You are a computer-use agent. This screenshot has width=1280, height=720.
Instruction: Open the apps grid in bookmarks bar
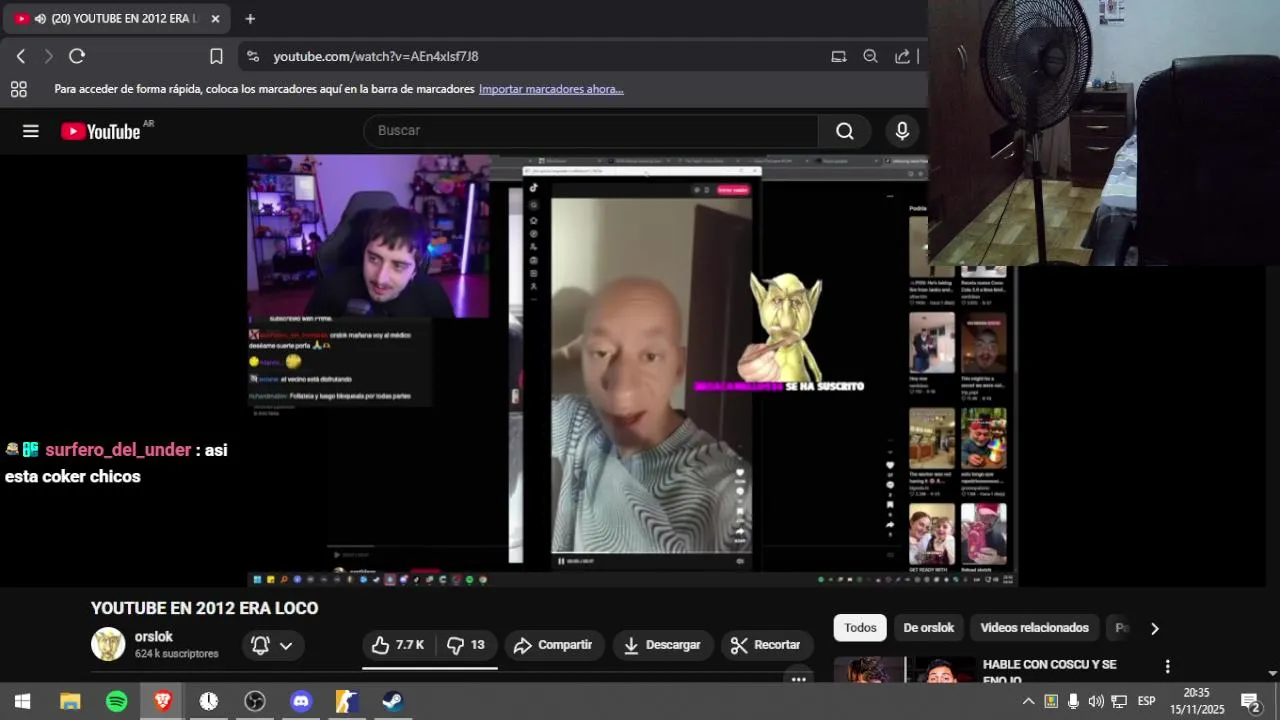pos(18,89)
